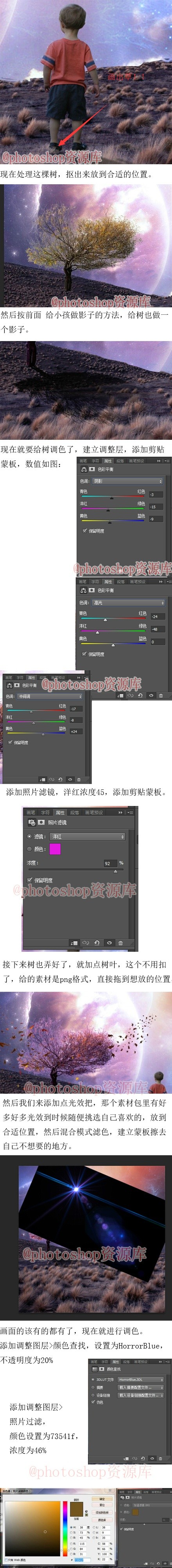Click reset icon in color lookup panel footer
Viewport: 172px width, 1568px height.
pos(143,1458)
